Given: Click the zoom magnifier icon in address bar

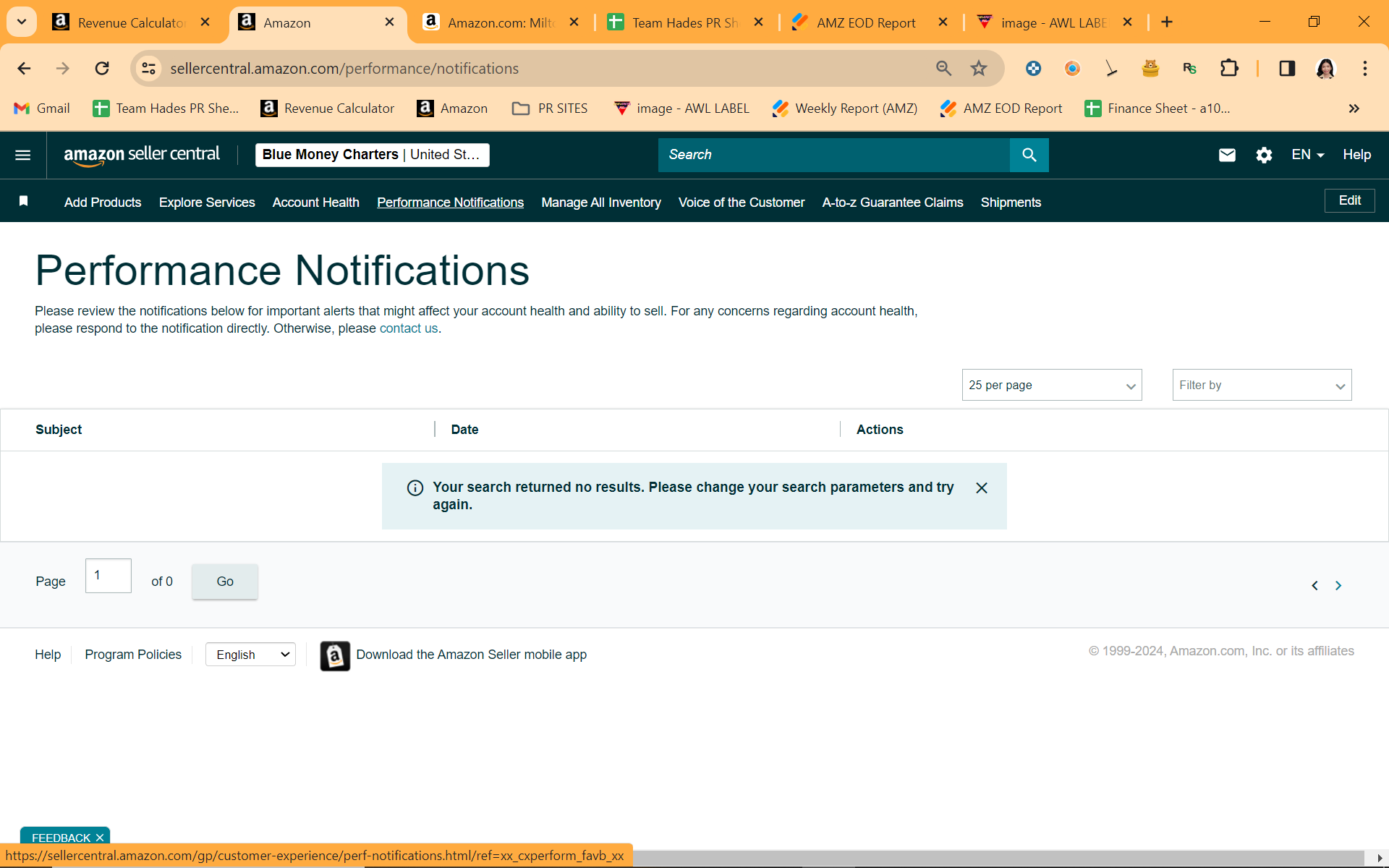Looking at the screenshot, I should [x=943, y=69].
